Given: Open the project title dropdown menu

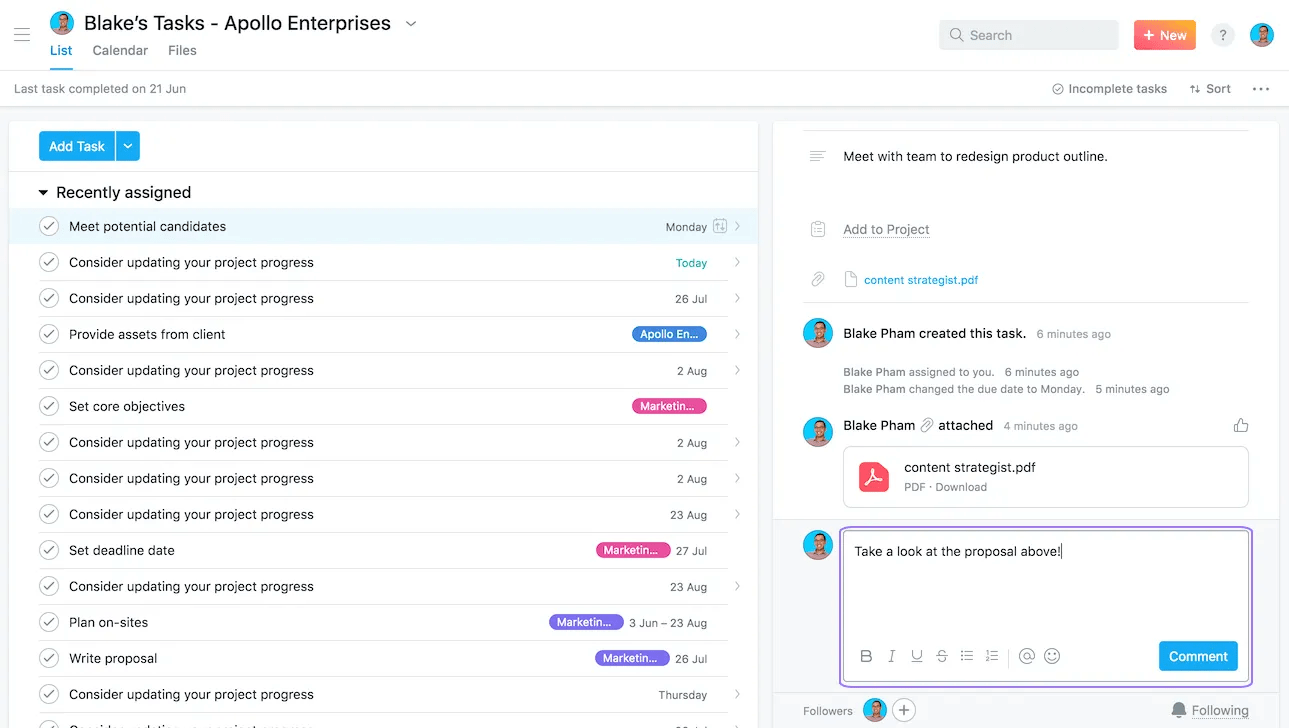Looking at the screenshot, I should 410,22.
